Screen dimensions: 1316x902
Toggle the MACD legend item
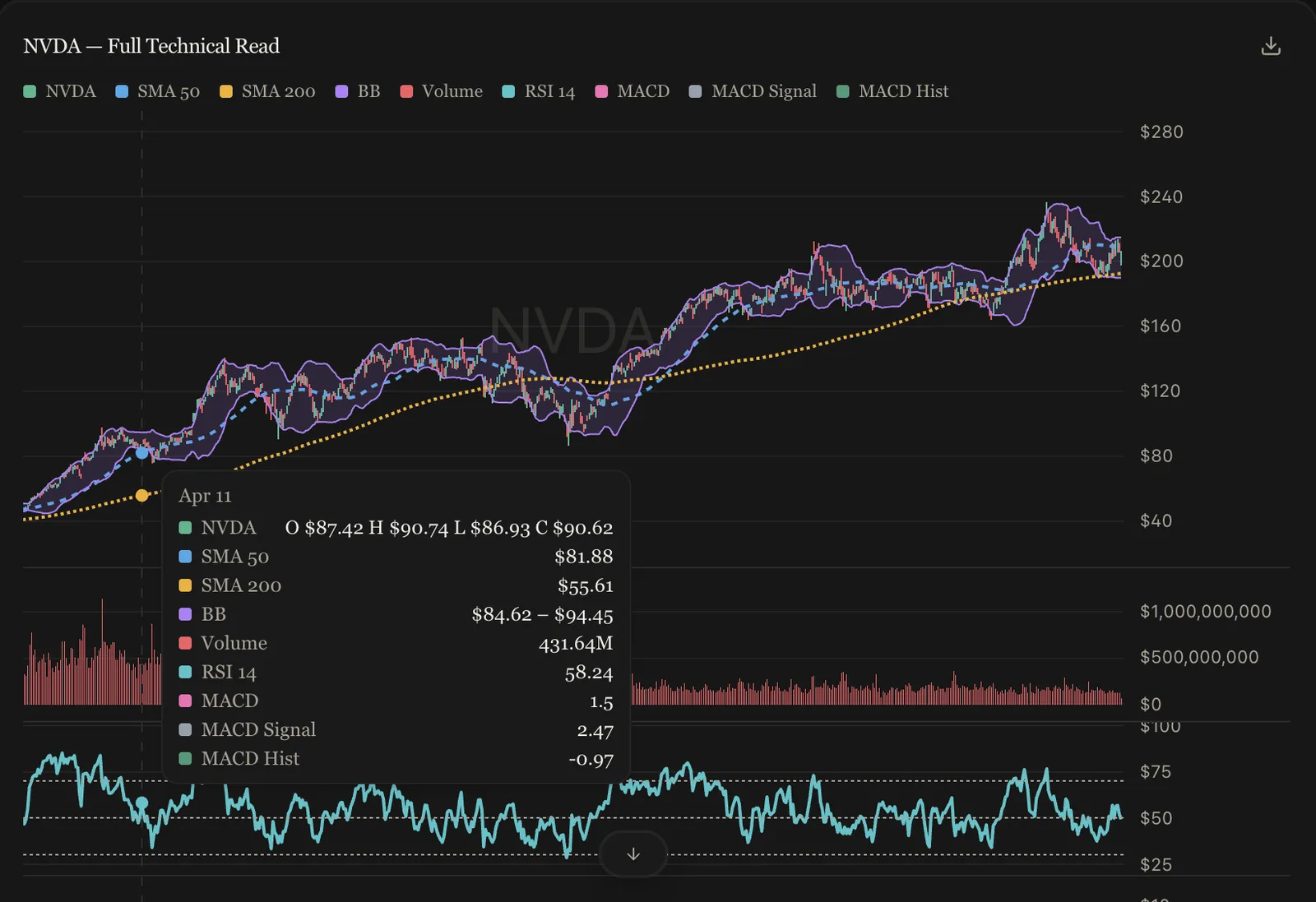tap(633, 91)
